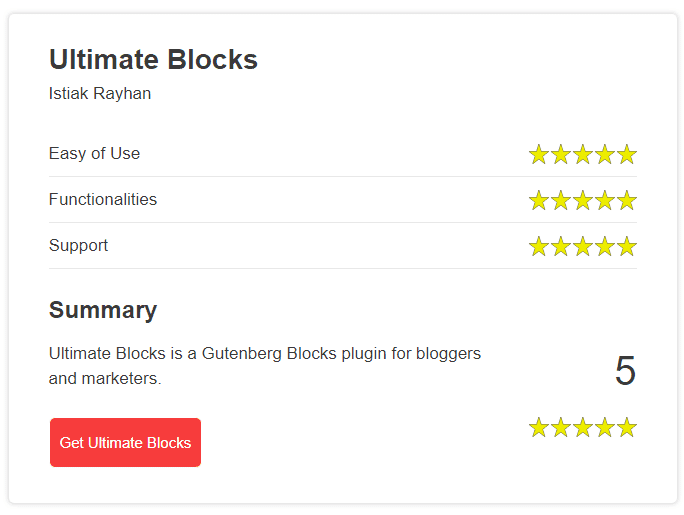Click the fourth star in Easy of Use row
Image resolution: width=684 pixels, height=515 pixels.
pyautogui.click(x=605, y=154)
